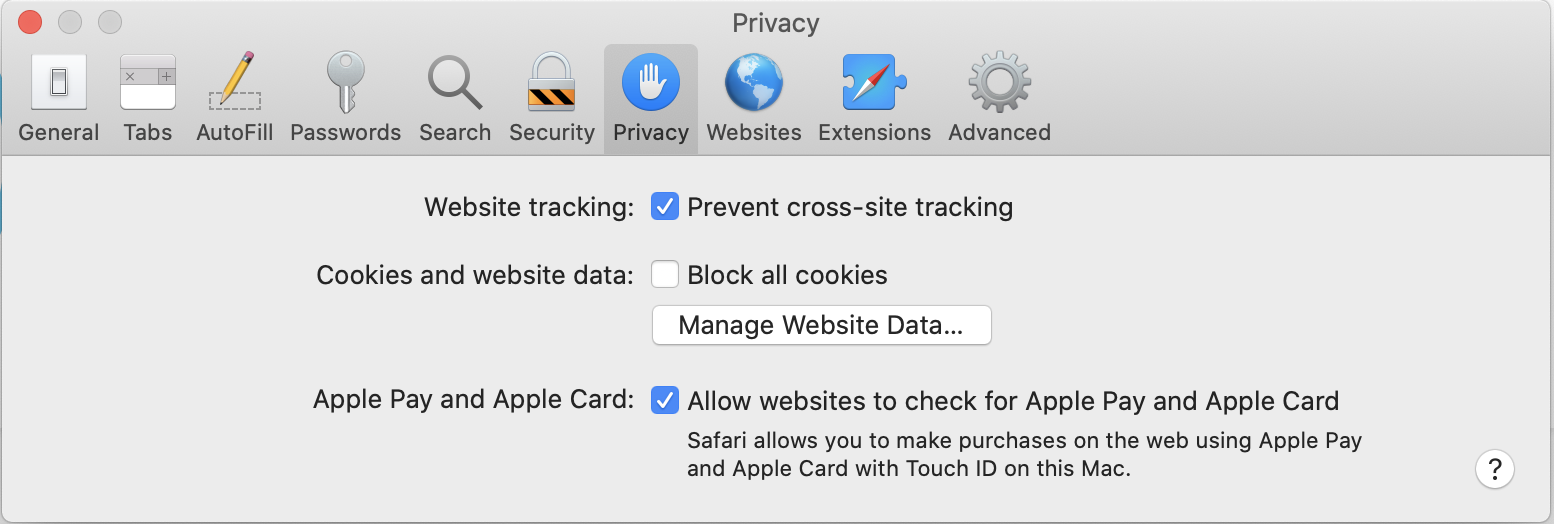1554x524 pixels.
Task: Click the gray minimize window button
Action: coord(70,21)
